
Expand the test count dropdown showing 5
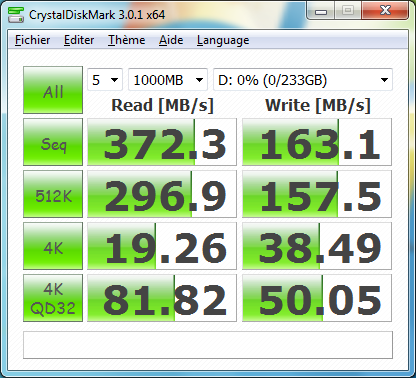[105, 80]
